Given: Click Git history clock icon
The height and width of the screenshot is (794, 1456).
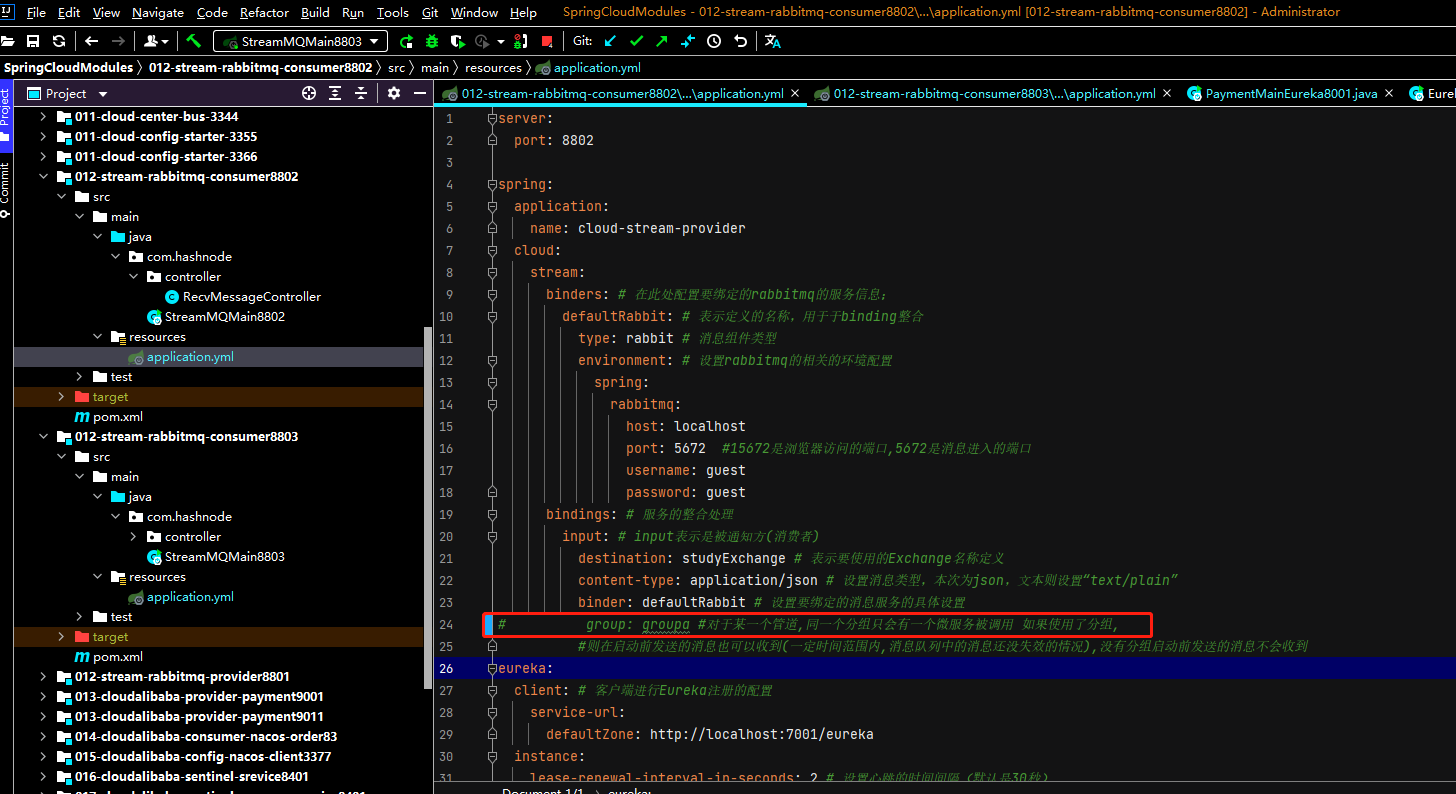Looking at the screenshot, I should coord(714,41).
